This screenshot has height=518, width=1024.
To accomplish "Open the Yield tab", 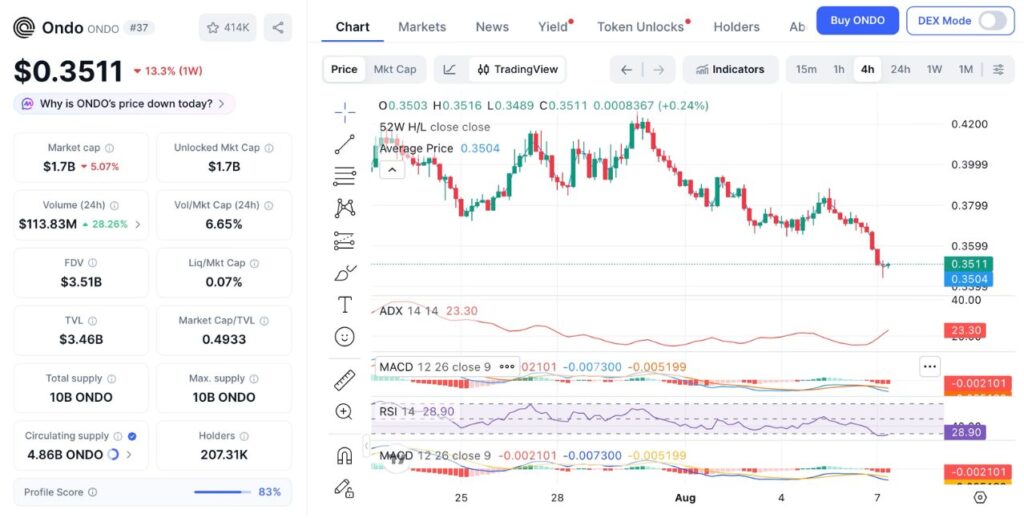I will (552, 27).
